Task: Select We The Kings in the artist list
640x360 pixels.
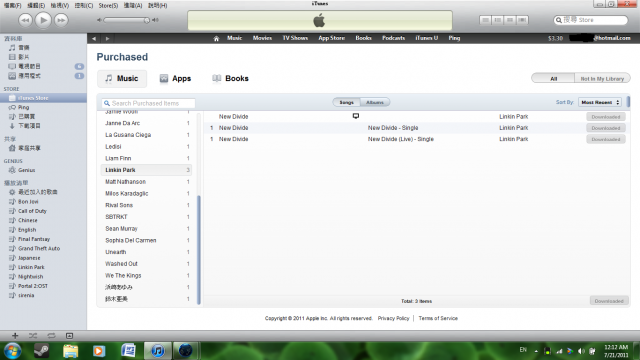Action: point(146,276)
